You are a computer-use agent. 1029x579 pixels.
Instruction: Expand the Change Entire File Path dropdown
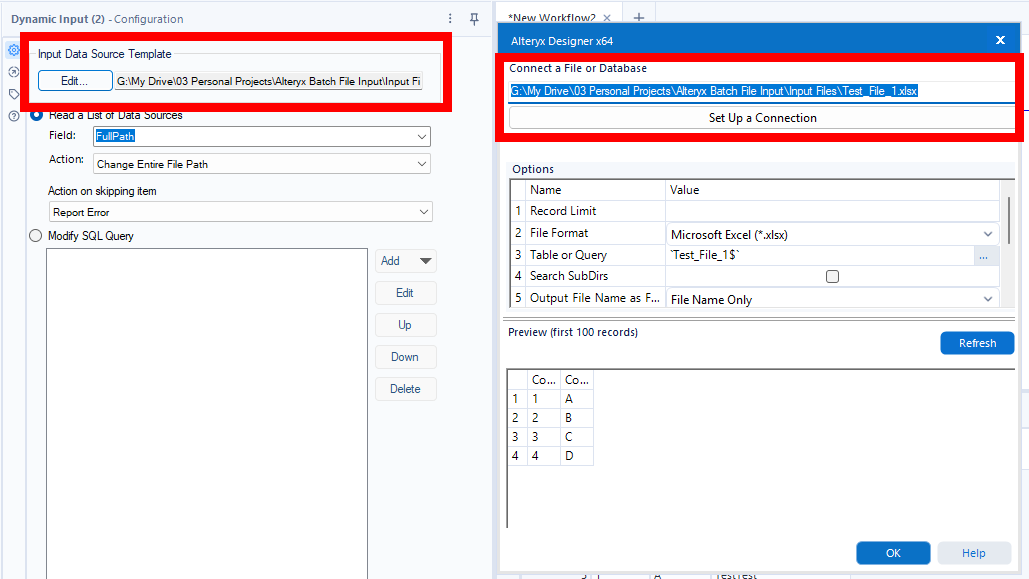click(x=422, y=163)
